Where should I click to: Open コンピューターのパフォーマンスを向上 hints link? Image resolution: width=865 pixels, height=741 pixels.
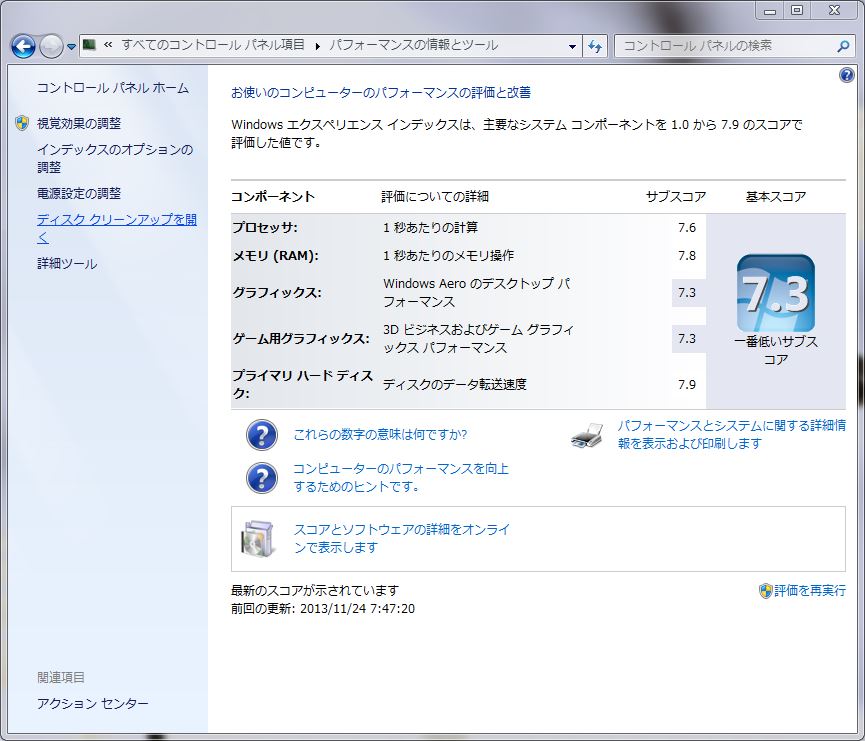(401, 477)
